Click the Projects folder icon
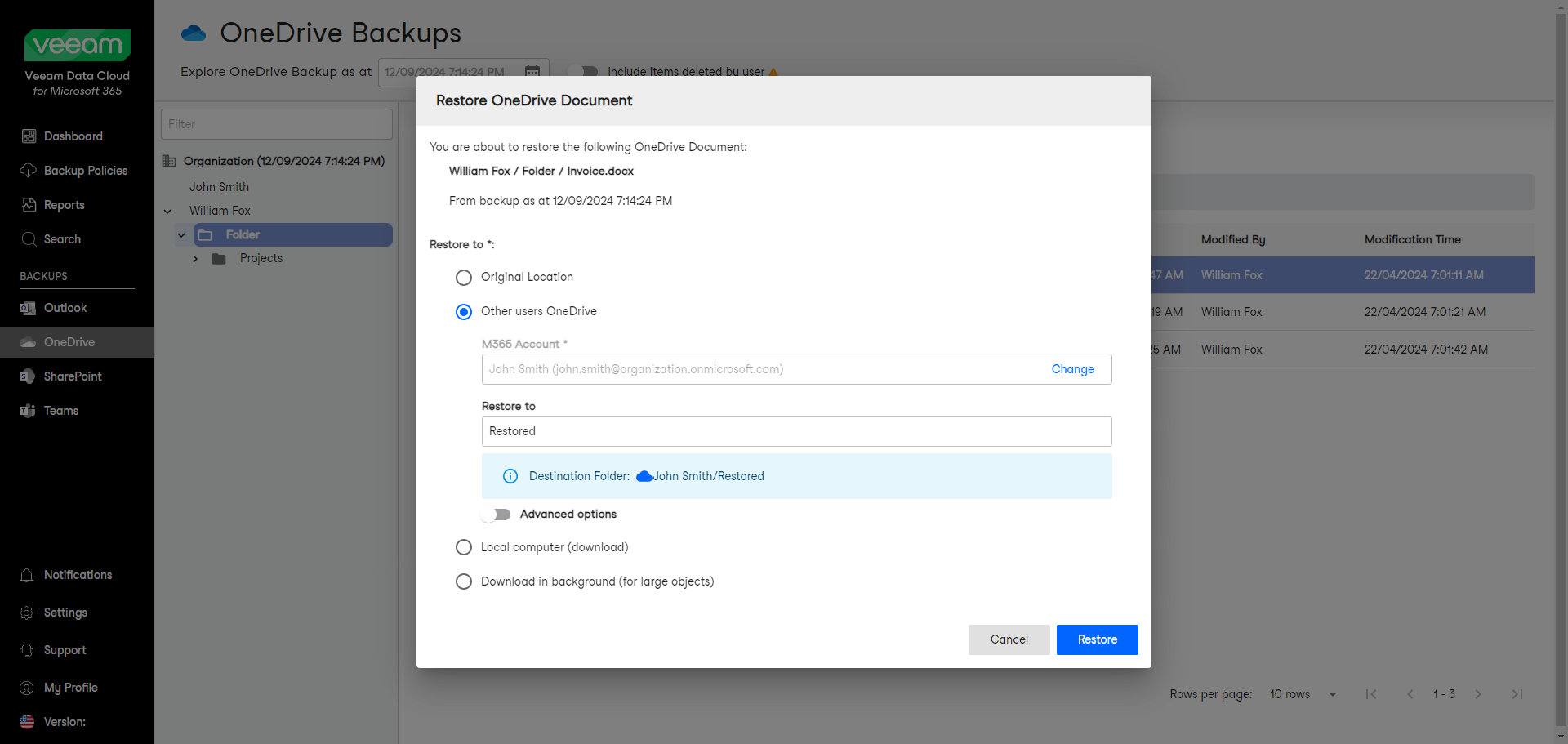The height and width of the screenshot is (744, 1568). point(219,259)
